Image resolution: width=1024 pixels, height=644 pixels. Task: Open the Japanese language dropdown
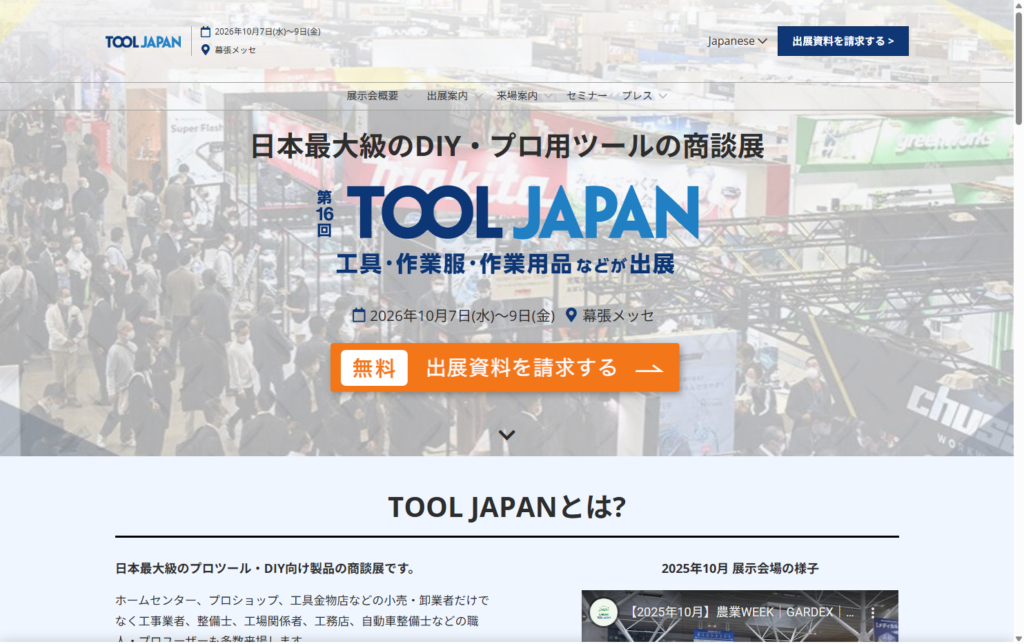tap(737, 41)
